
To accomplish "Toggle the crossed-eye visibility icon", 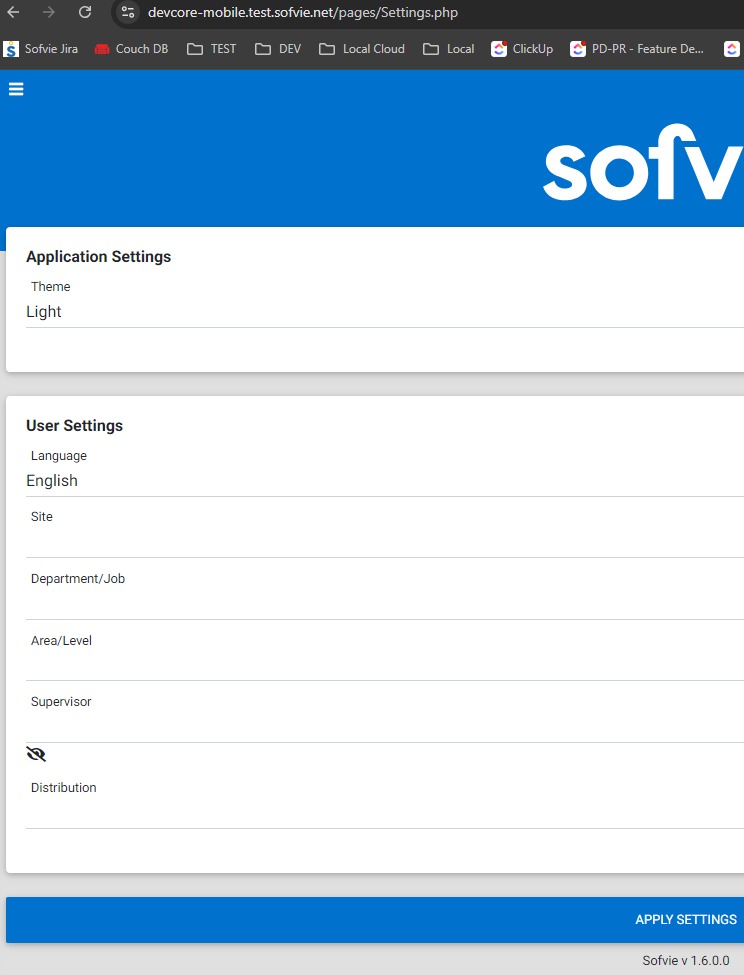I will [36, 754].
